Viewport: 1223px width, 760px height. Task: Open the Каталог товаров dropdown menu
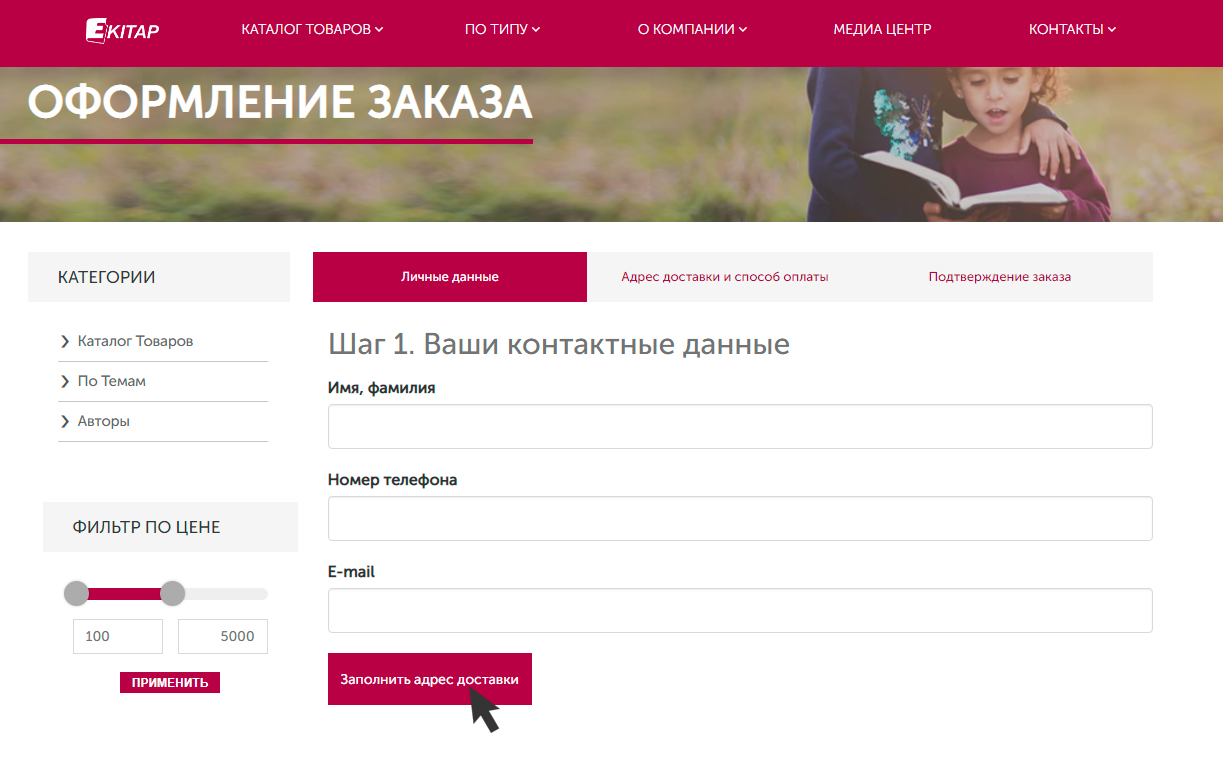(312, 30)
